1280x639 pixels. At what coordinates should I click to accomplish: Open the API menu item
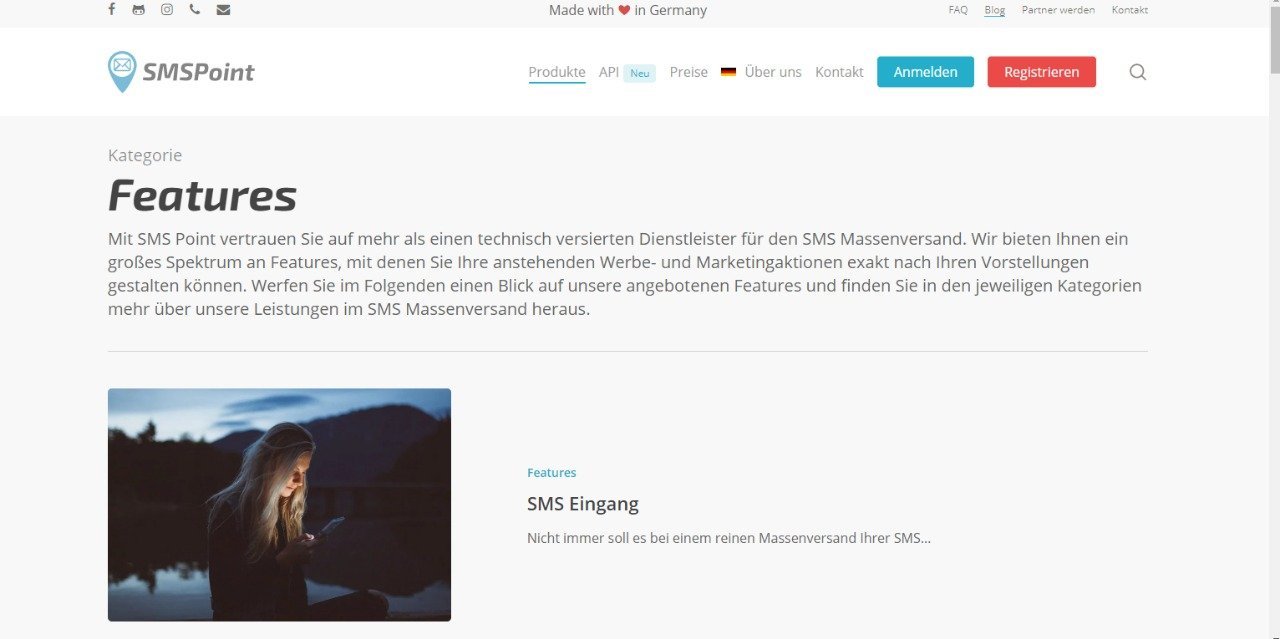click(x=609, y=72)
